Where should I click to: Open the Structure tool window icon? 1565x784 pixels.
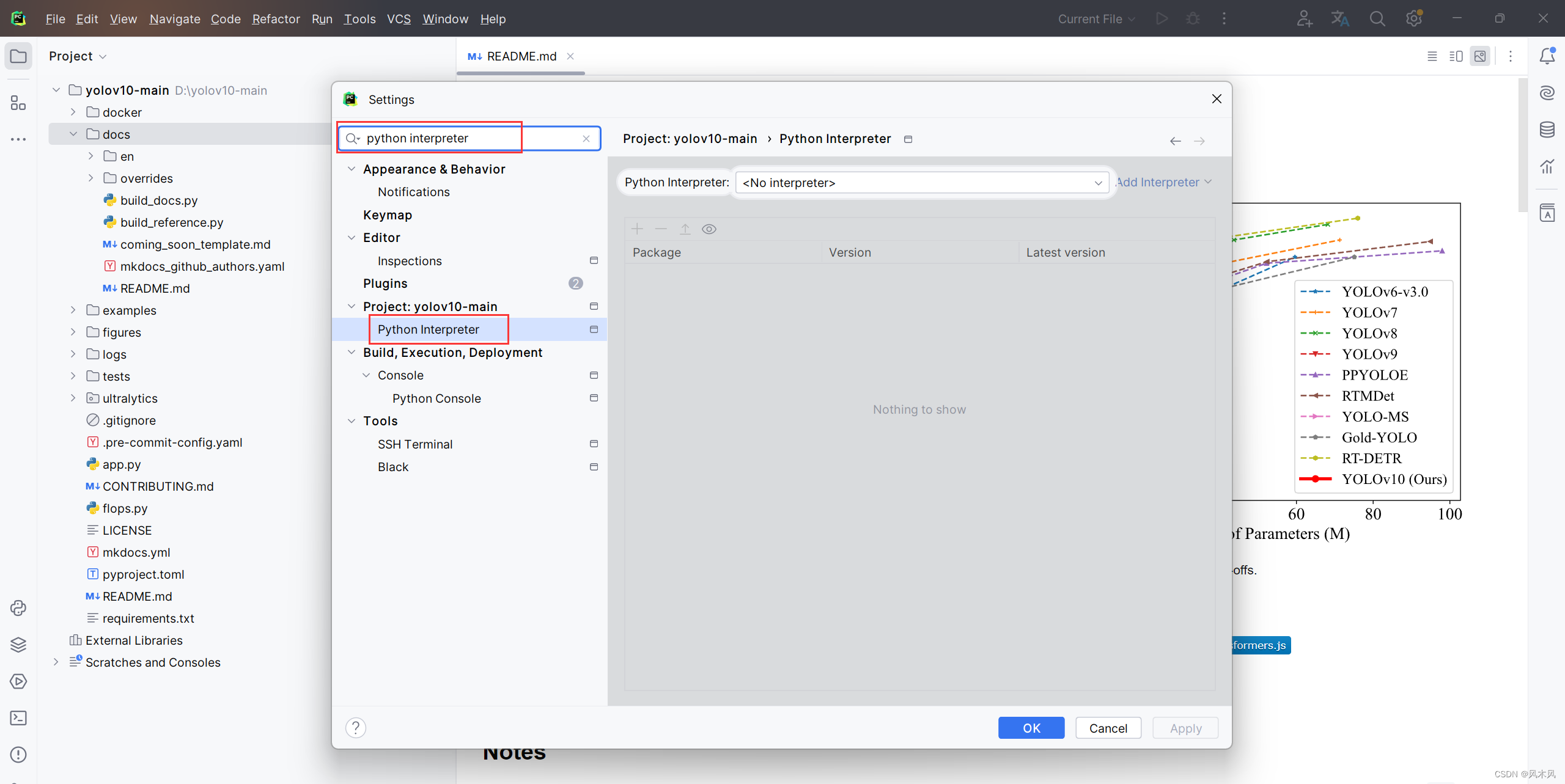tap(18, 103)
